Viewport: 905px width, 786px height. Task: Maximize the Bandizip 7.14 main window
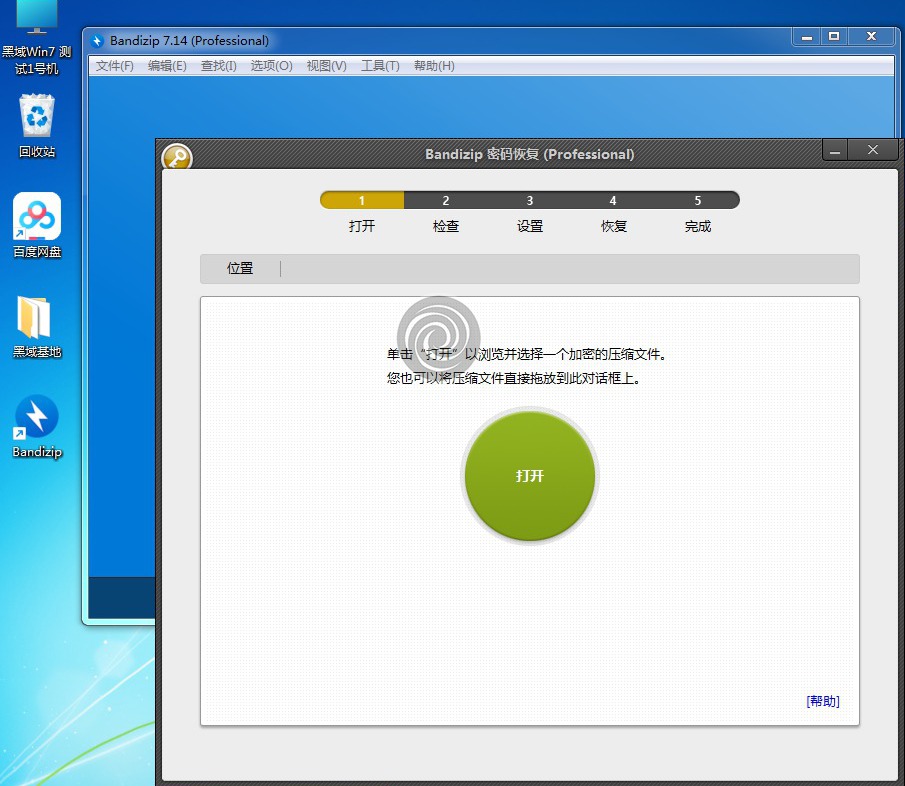pos(833,36)
